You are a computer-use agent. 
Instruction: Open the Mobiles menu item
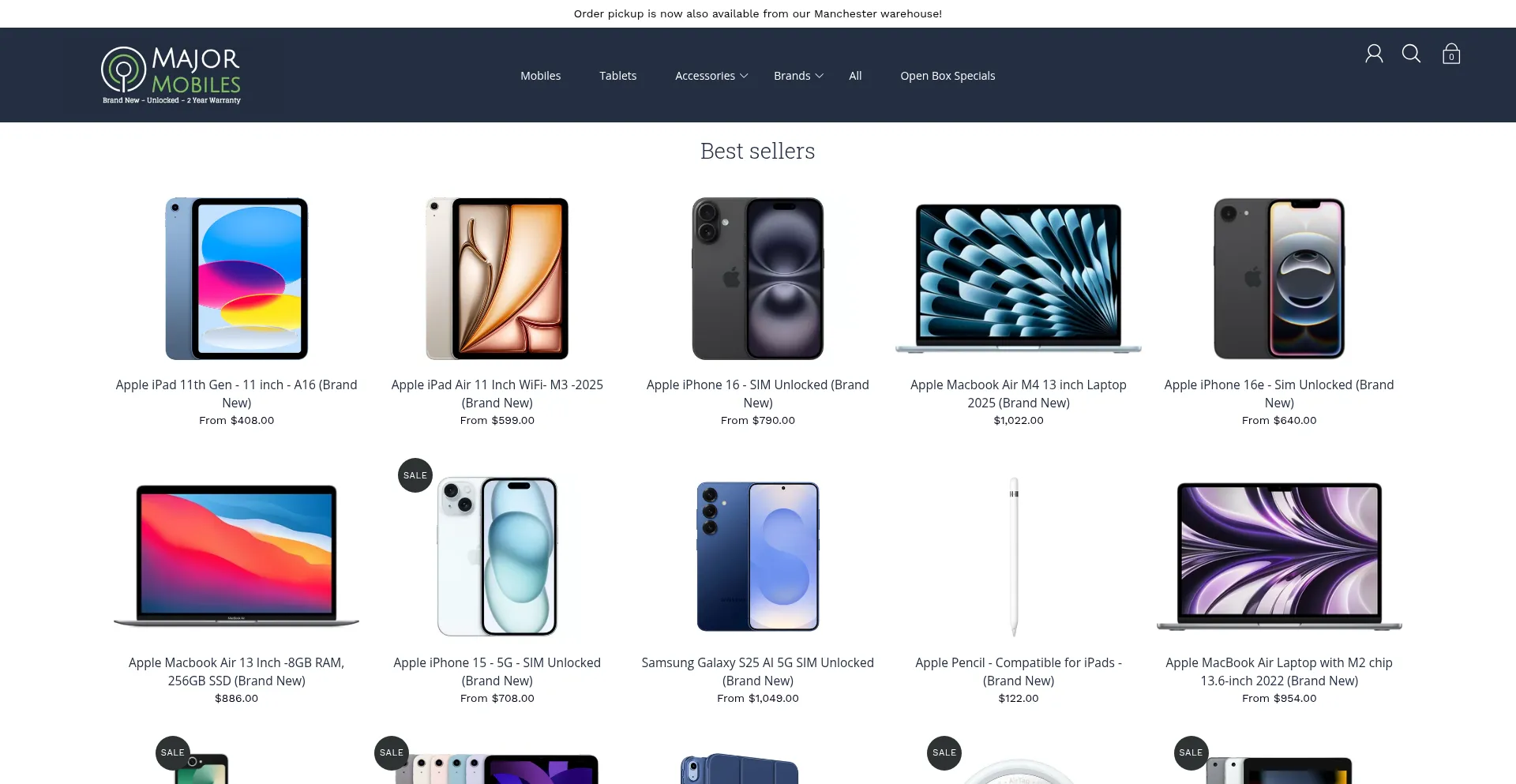point(540,76)
